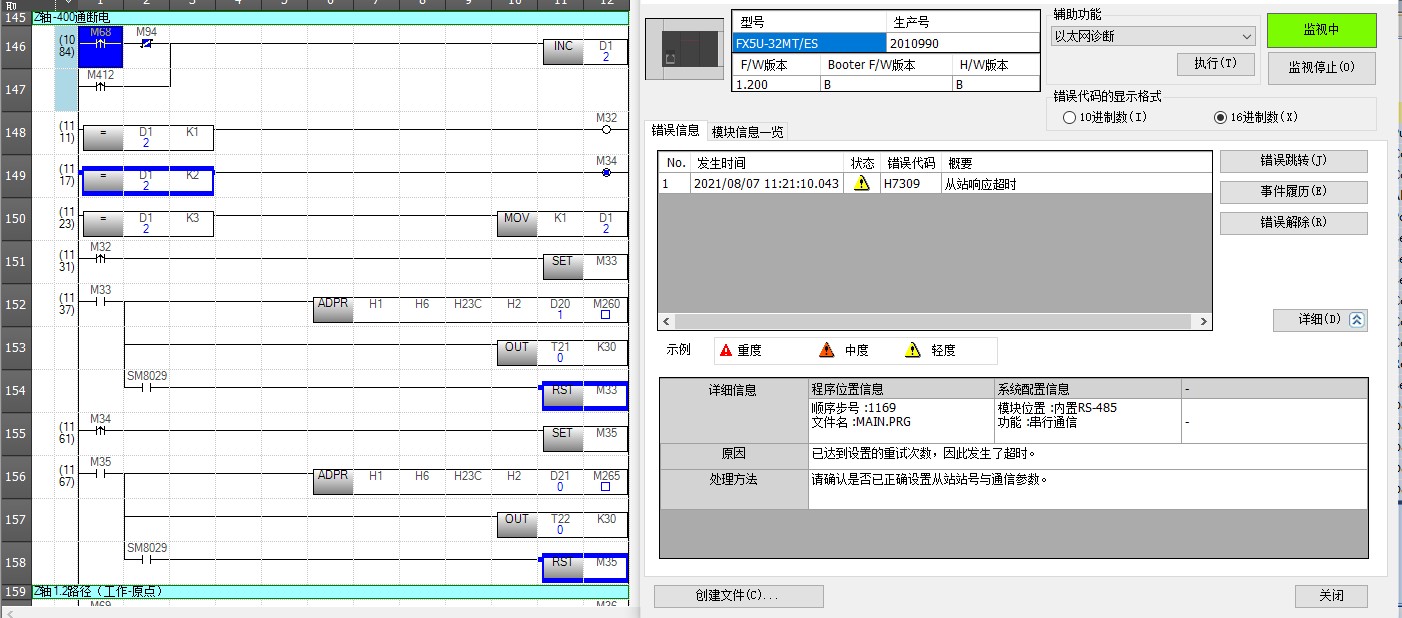Click right arrow of error list scrollbar
Viewport: 1402px width, 618px height.
coord(1204,322)
